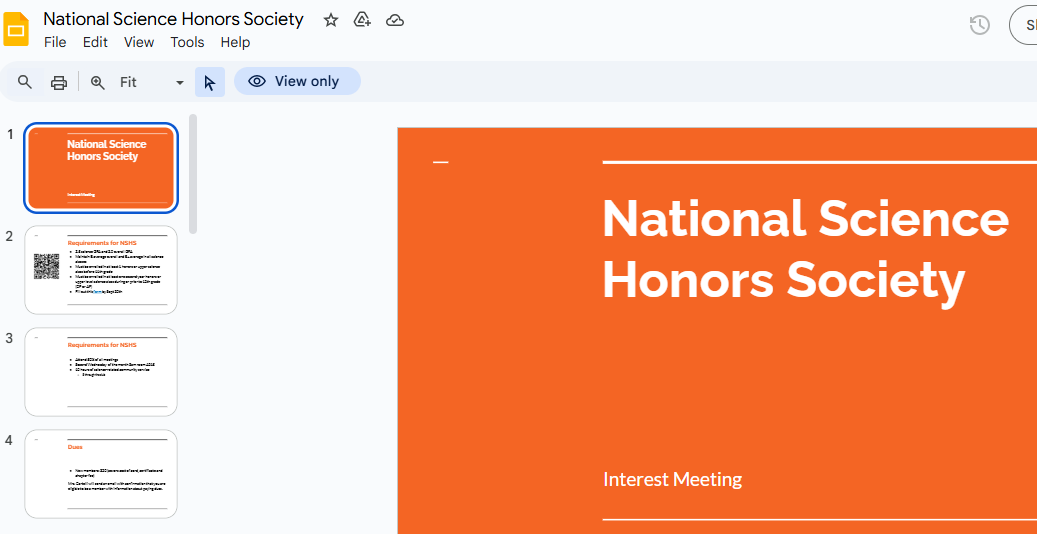Viewport: 1037px width, 534px height.
Task: Open the File menu
Action: [x=55, y=42]
